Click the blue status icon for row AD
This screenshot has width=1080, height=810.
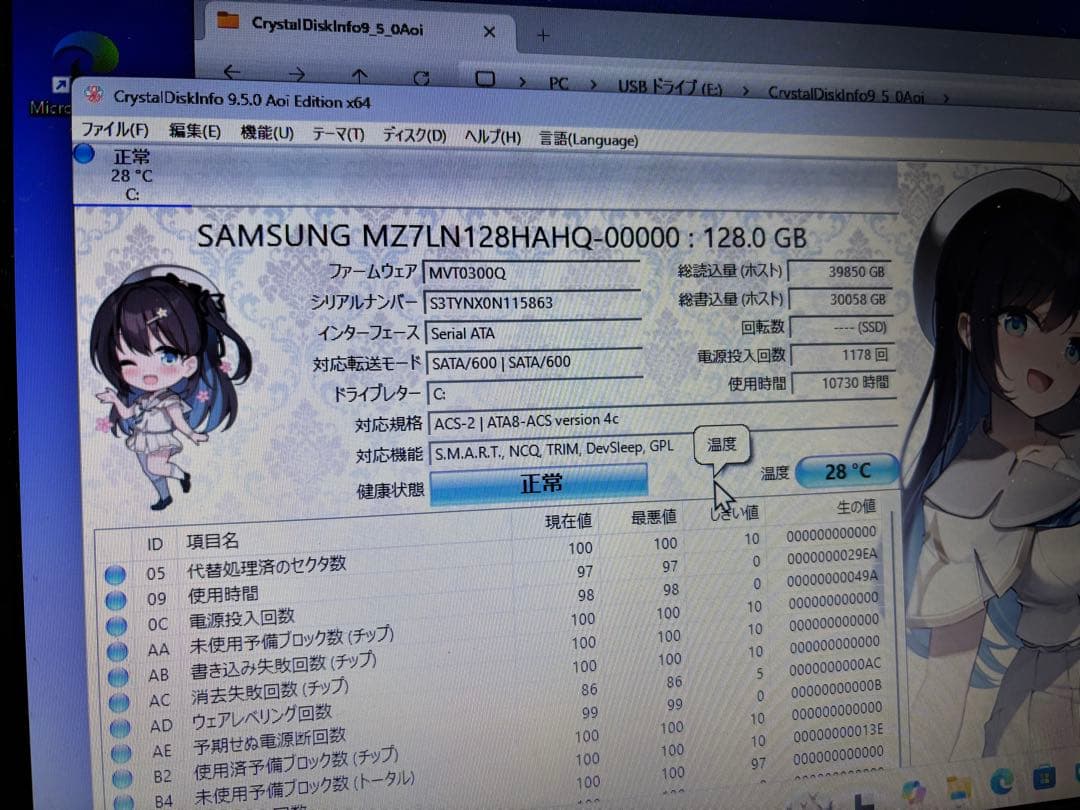coord(120,727)
